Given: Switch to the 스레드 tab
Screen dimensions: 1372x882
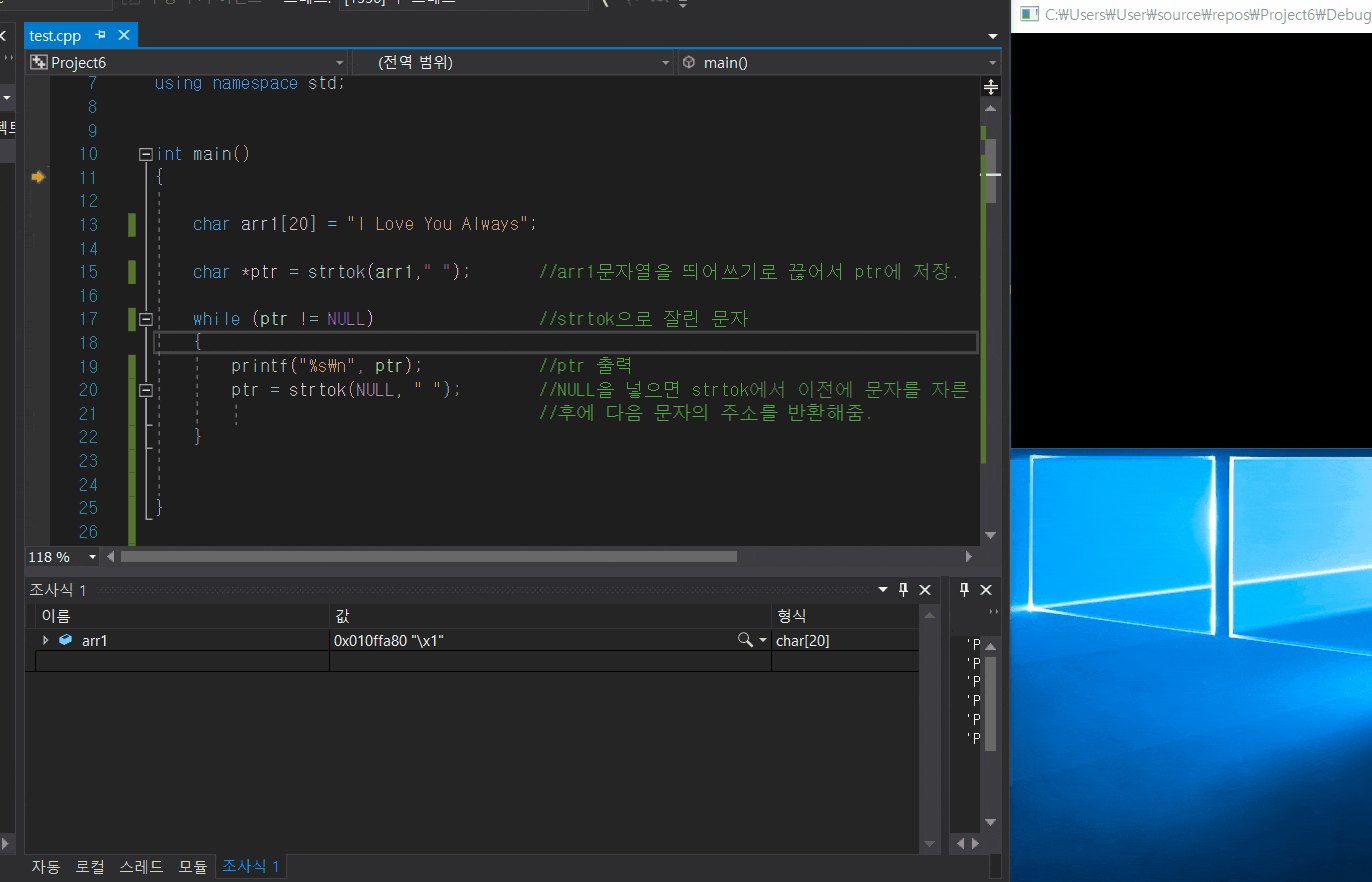Looking at the screenshot, I should coord(141,866).
